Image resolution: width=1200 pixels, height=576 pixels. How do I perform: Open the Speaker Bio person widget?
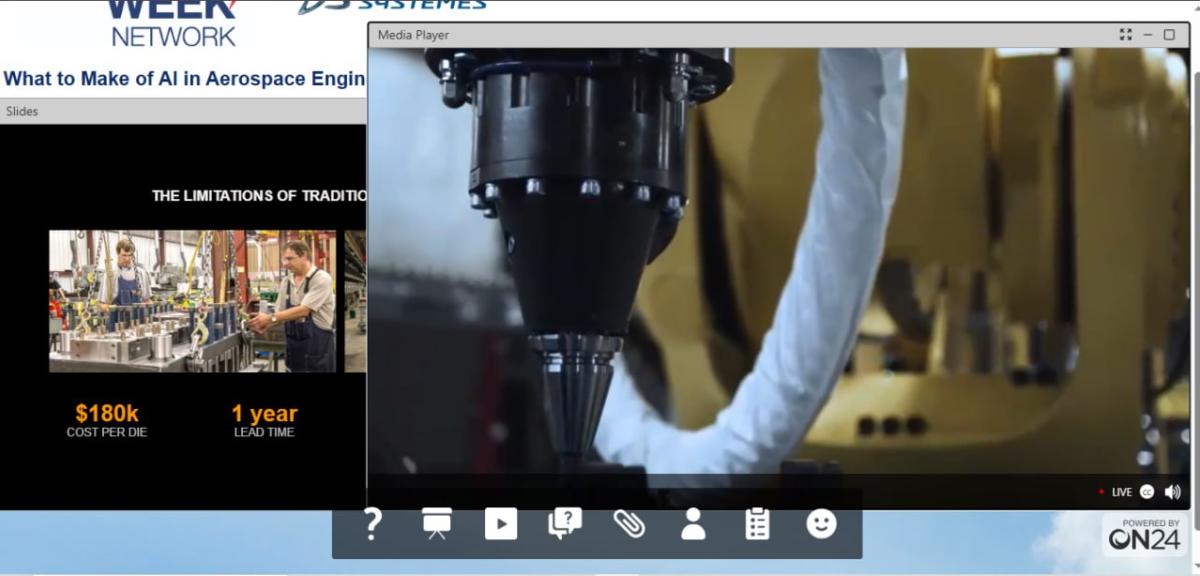[693, 524]
